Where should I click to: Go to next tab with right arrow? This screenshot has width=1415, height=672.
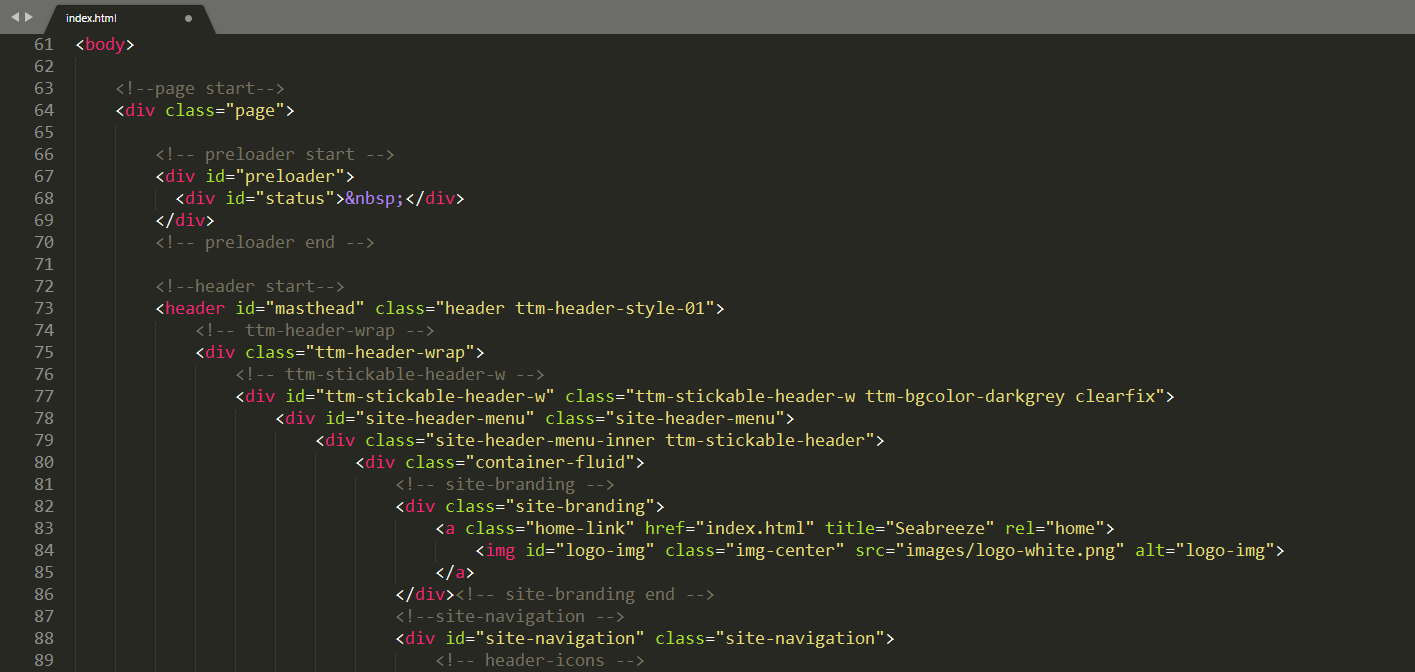coord(29,17)
